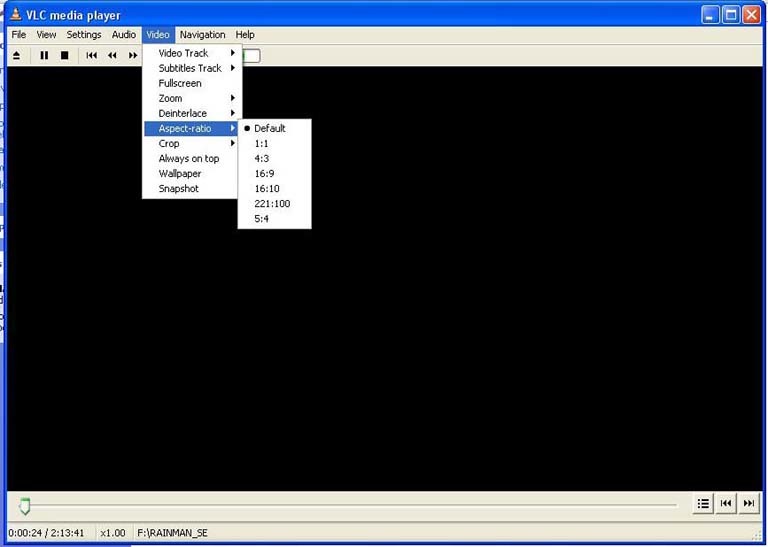The width and height of the screenshot is (768, 547).
Task: Select the Default aspect ratio option
Action: (270, 128)
